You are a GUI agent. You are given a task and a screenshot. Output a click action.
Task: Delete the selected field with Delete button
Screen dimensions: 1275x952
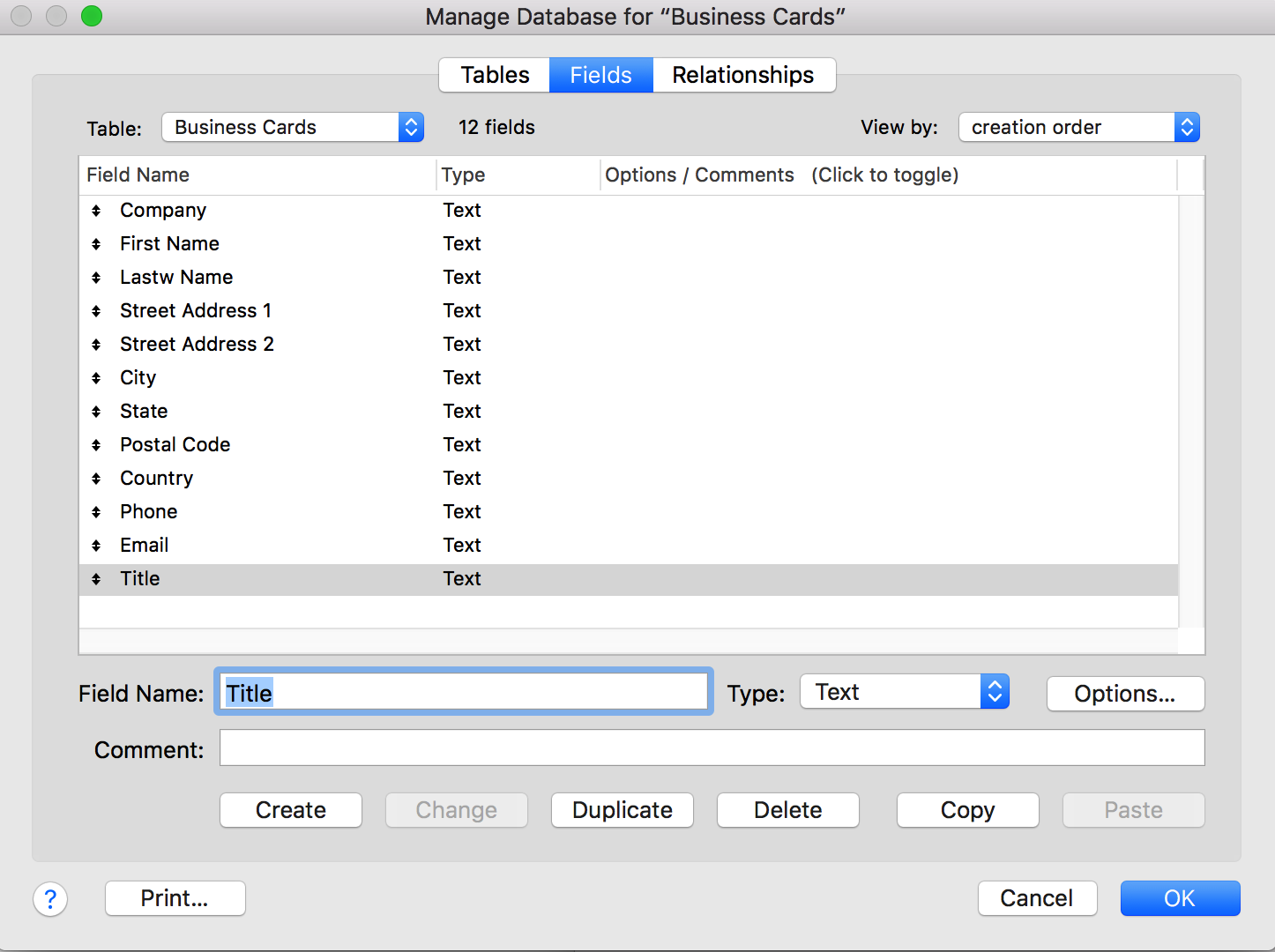click(788, 810)
